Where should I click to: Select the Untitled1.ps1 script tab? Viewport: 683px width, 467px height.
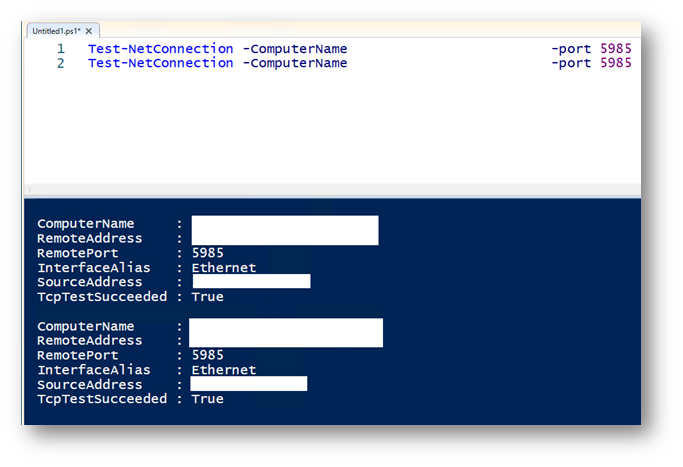pos(64,31)
